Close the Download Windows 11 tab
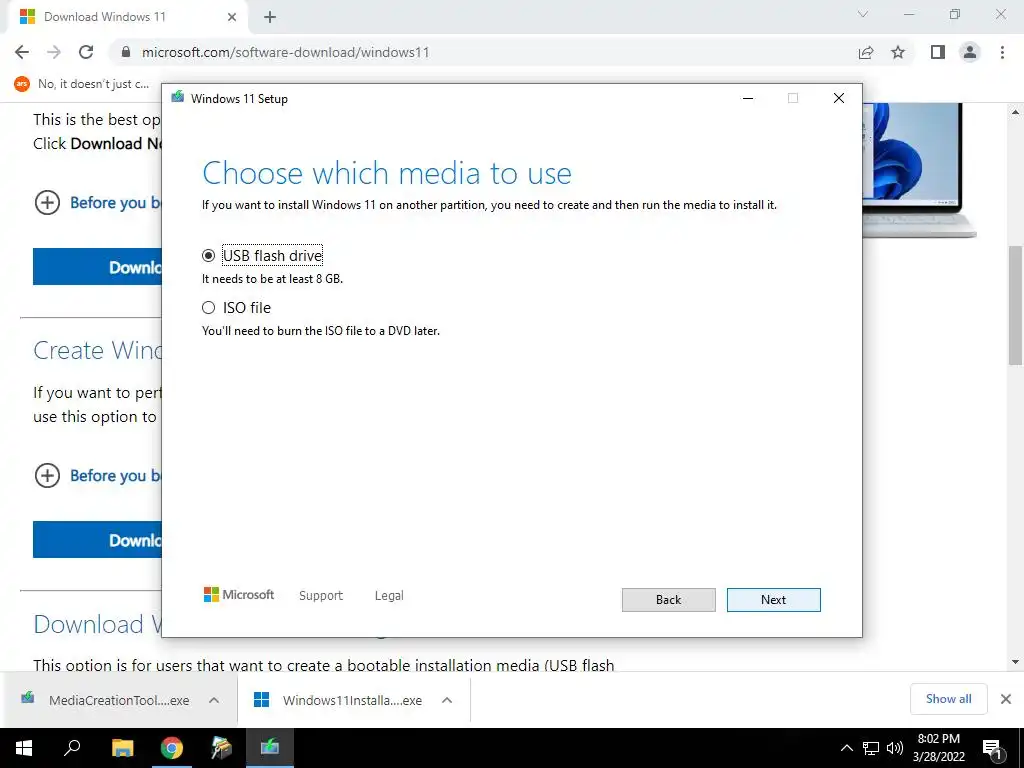1024x768 pixels. [232, 17]
